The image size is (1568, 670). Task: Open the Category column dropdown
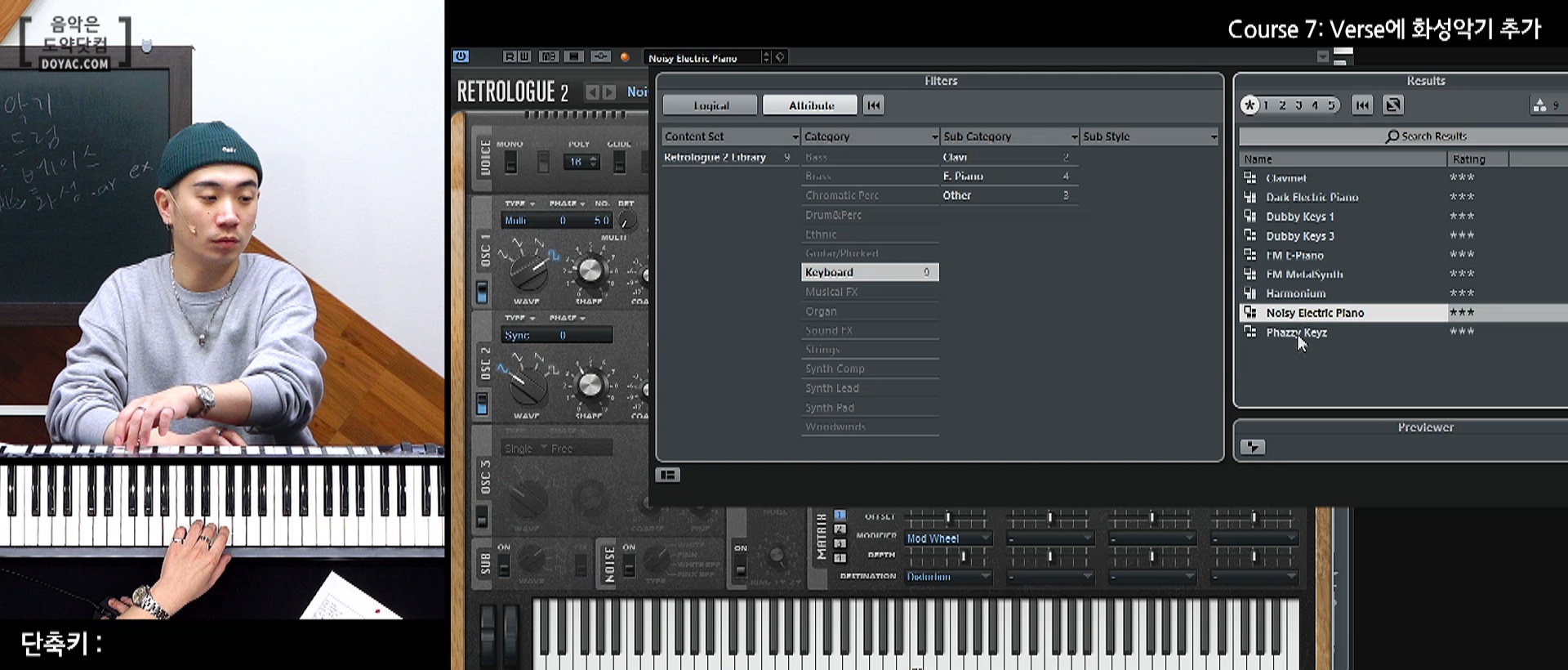point(934,136)
